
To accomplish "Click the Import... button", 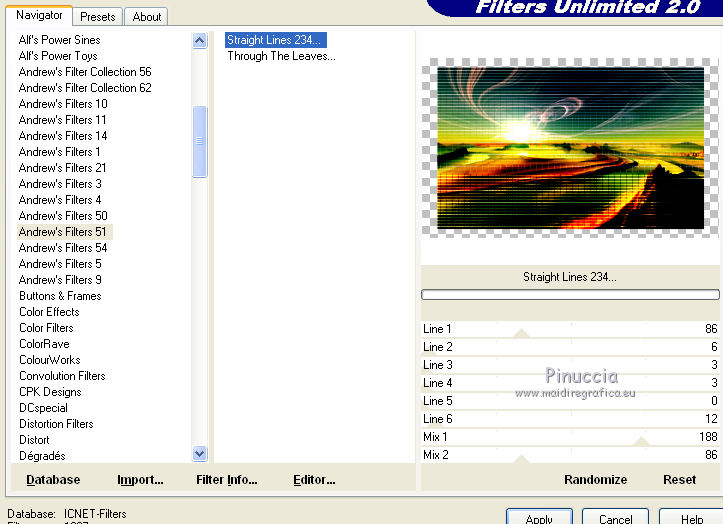I will pyautogui.click(x=140, y=480).
